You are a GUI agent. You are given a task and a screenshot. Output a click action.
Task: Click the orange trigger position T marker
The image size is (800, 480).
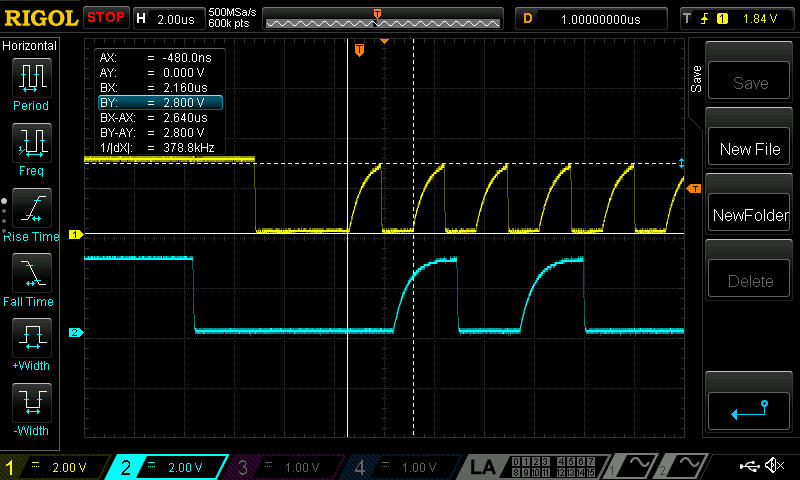359,49
